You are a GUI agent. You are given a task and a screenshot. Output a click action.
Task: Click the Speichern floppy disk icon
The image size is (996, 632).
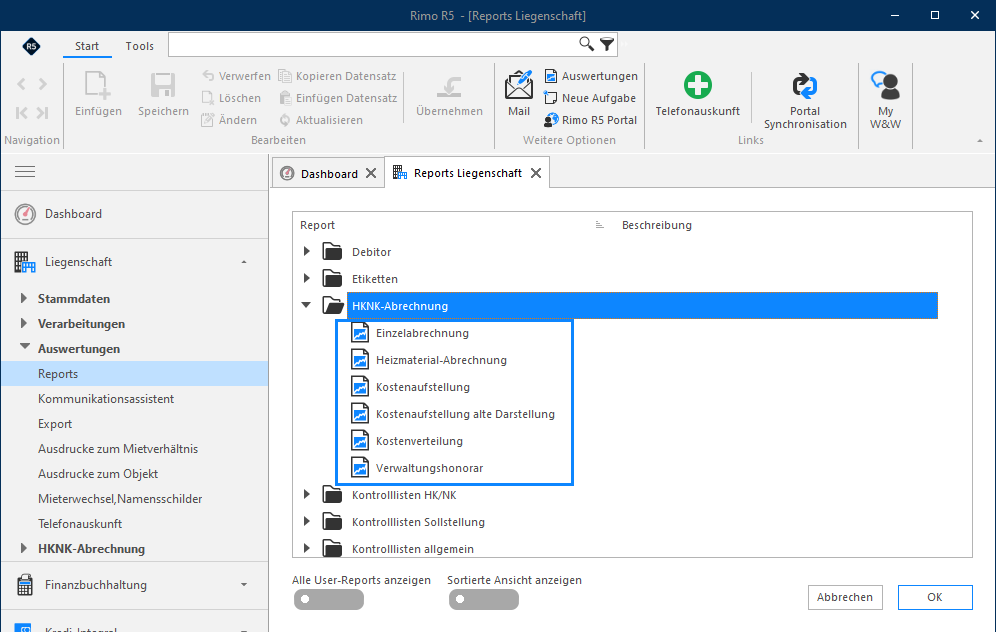click(x=163, y=86)
